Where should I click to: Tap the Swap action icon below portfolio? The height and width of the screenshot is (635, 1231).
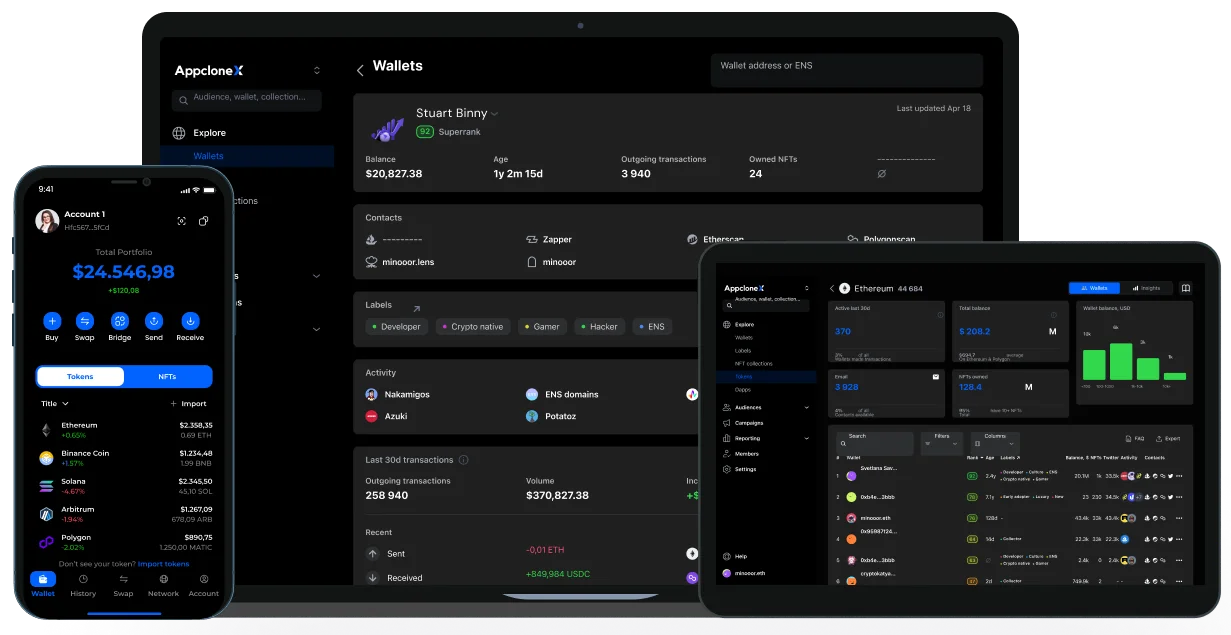click(85, 321)
